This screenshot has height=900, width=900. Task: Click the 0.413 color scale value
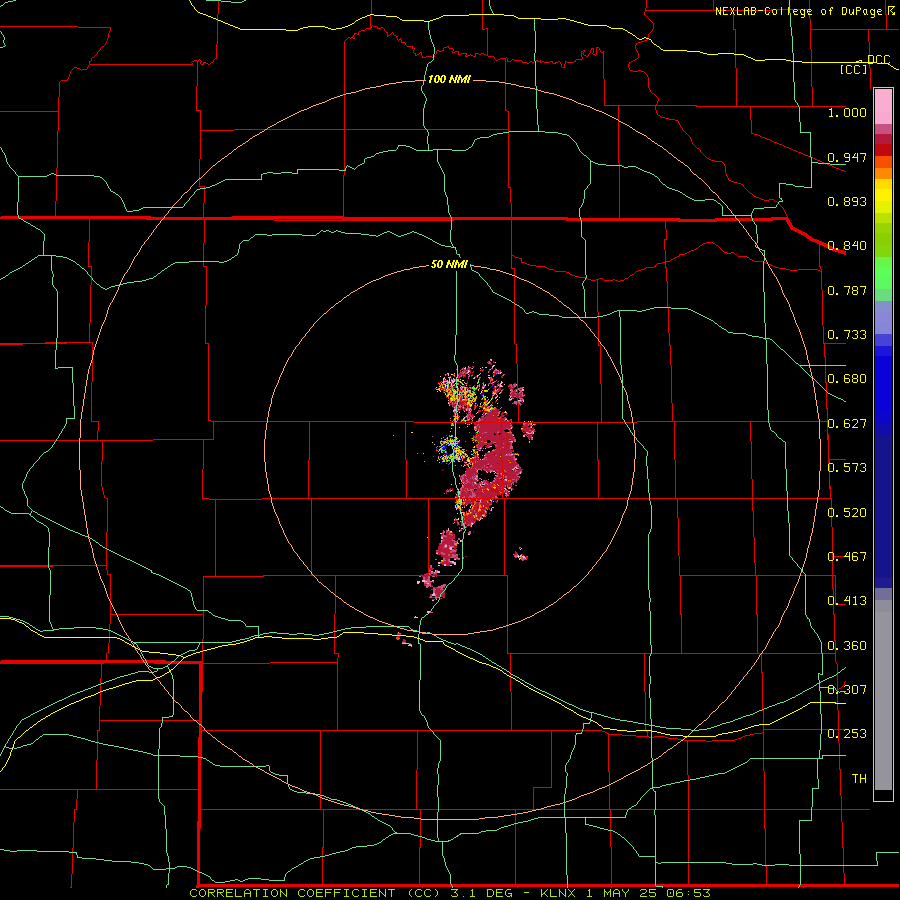847,601
